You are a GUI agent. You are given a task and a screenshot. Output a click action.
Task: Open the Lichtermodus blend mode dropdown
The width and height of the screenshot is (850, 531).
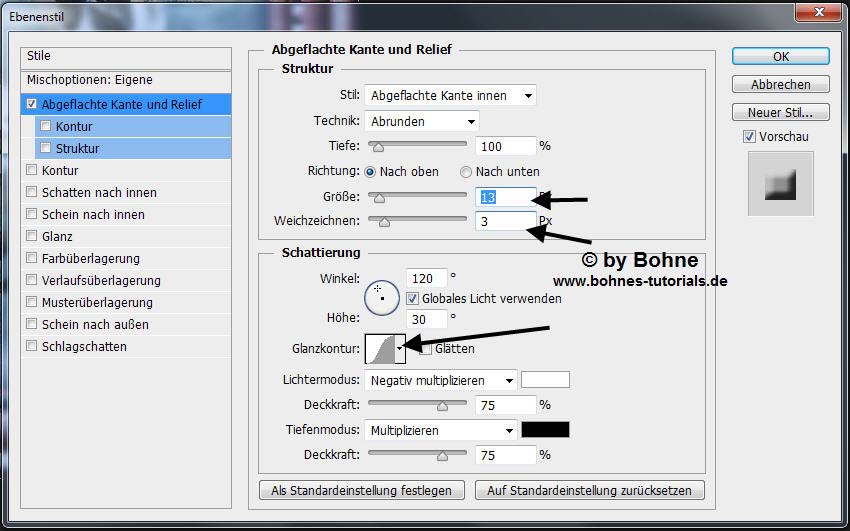[x=440, y=380]
